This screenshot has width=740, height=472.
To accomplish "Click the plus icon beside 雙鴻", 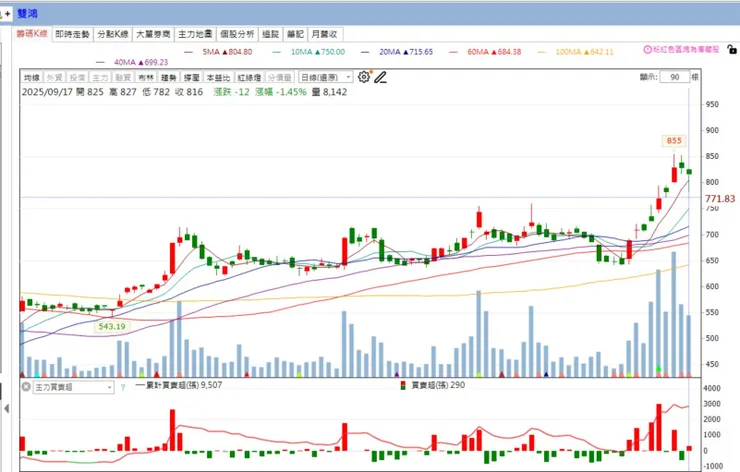I will coord(8,14).
